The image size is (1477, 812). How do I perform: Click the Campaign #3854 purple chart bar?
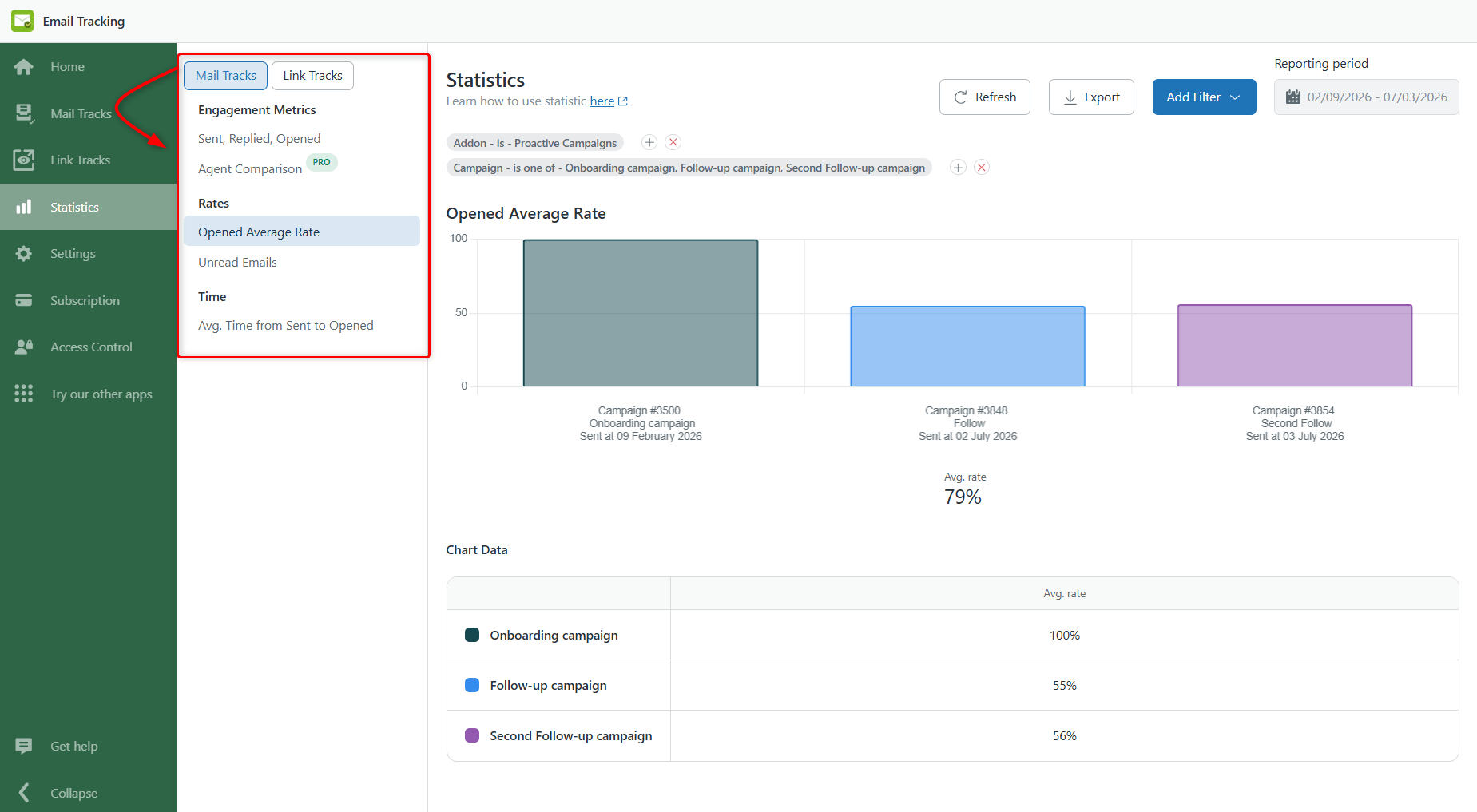point(1295,346)
